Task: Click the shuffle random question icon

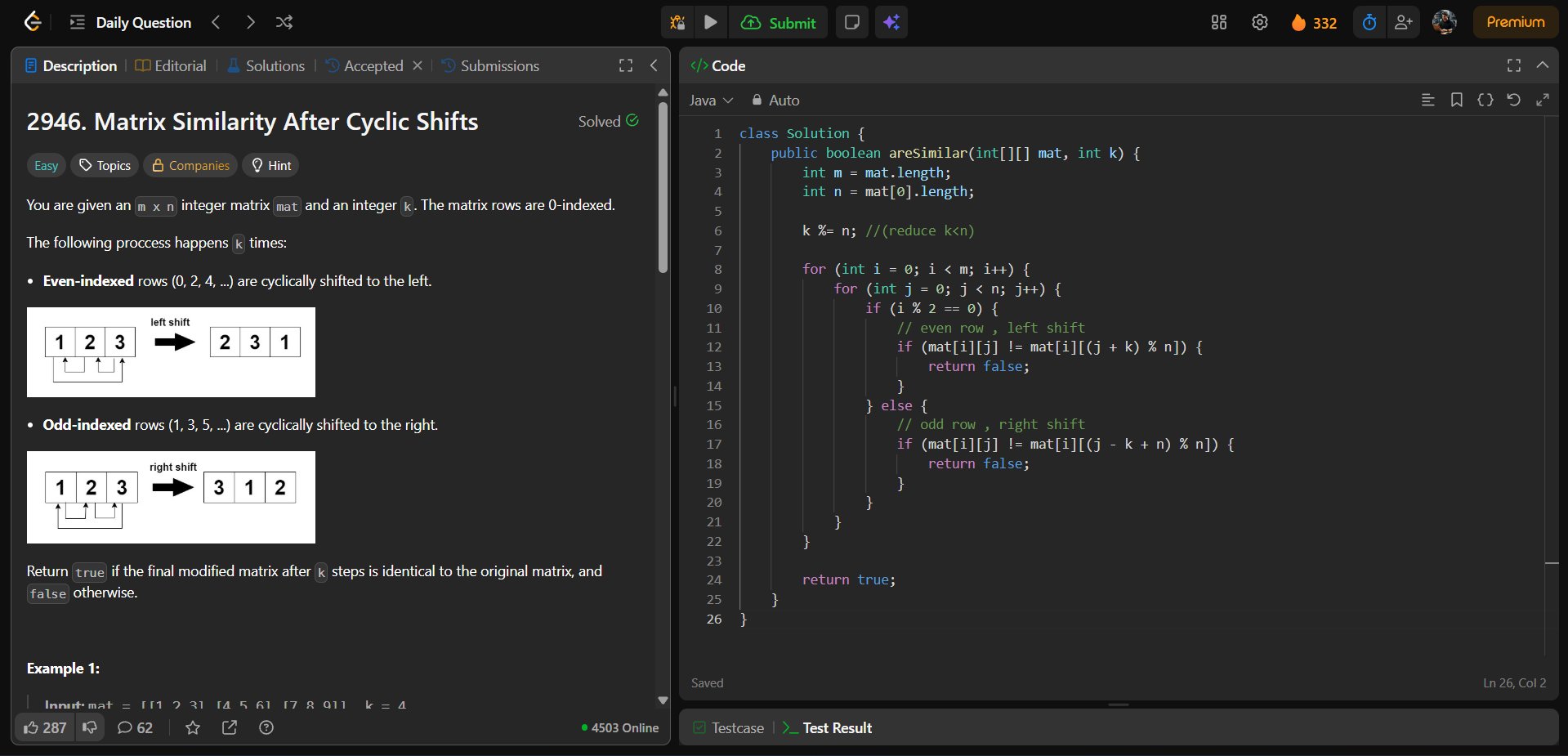Action: pos(284,22)
